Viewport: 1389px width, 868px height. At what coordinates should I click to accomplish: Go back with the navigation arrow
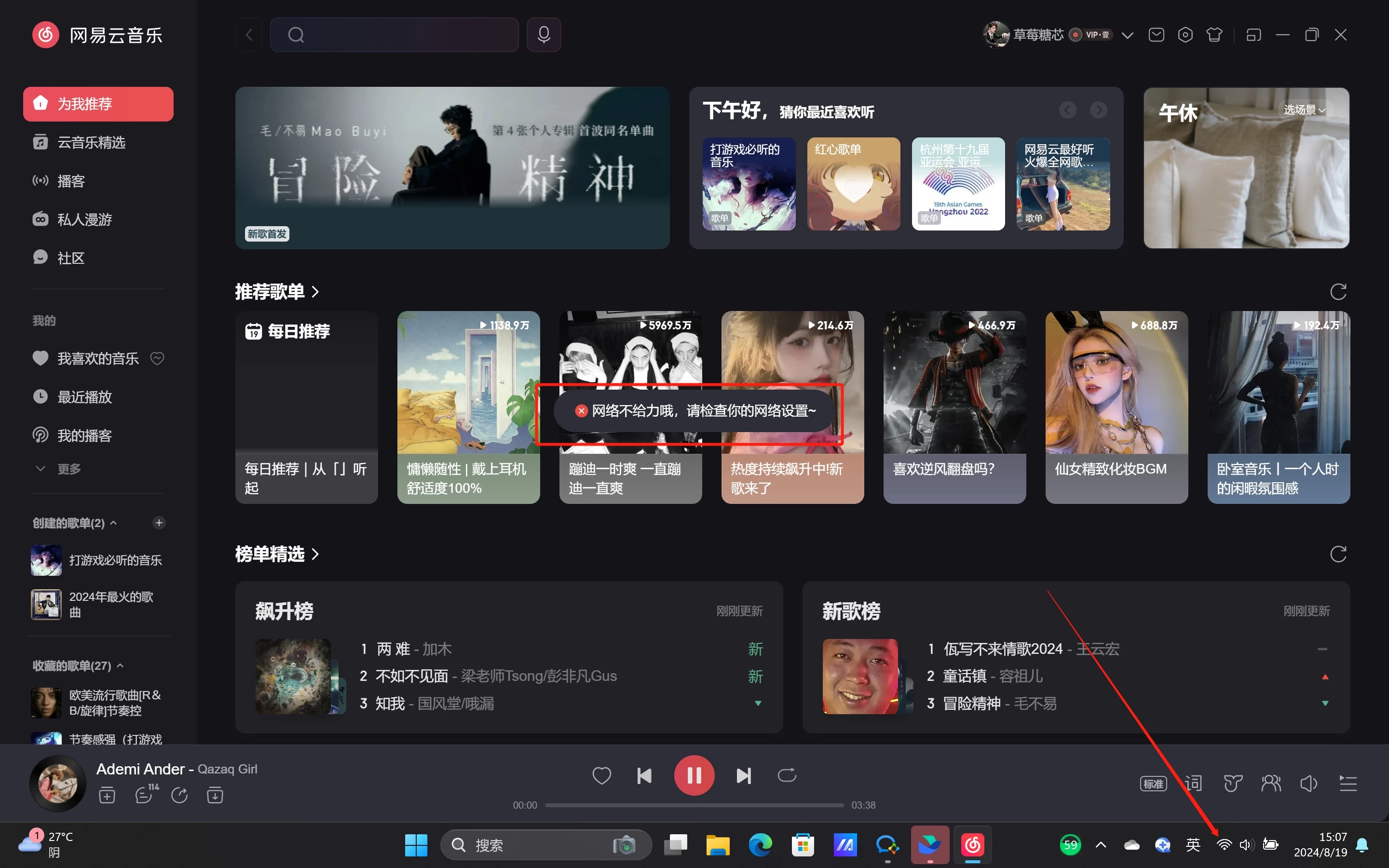tap(249, 34)
